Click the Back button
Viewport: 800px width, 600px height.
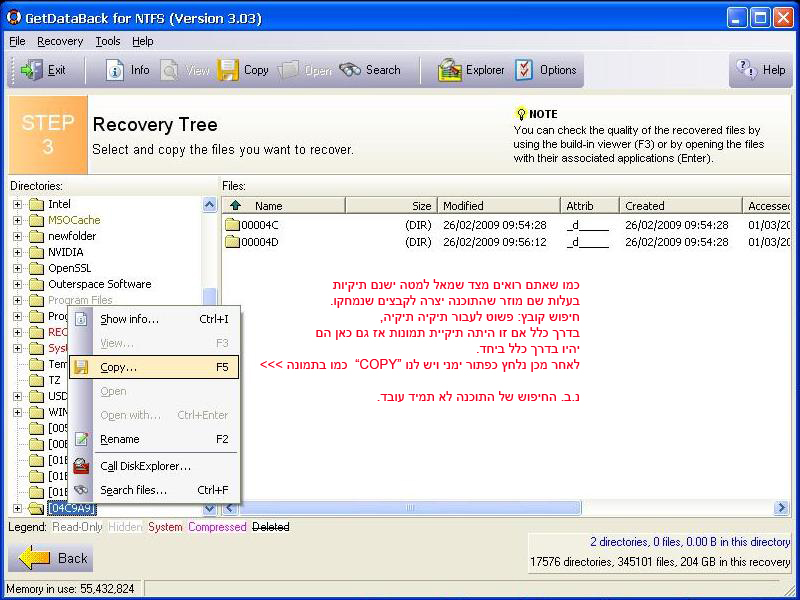pyautogui.click(x=51, y=558)
